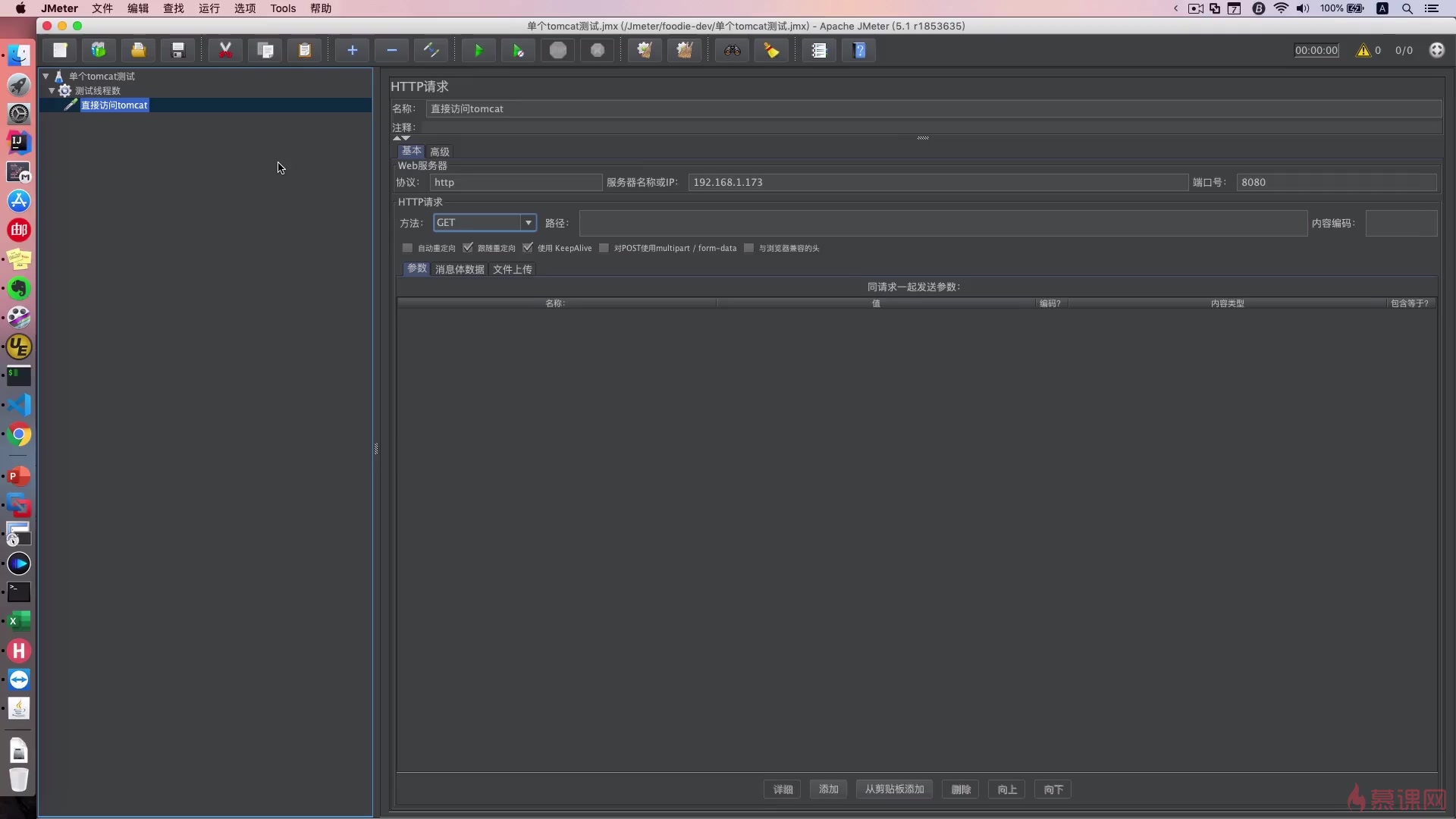Screen dimensions: 1456x819
Task: Toggle the 自动重定向 checkbox
Action: point(407,248)
